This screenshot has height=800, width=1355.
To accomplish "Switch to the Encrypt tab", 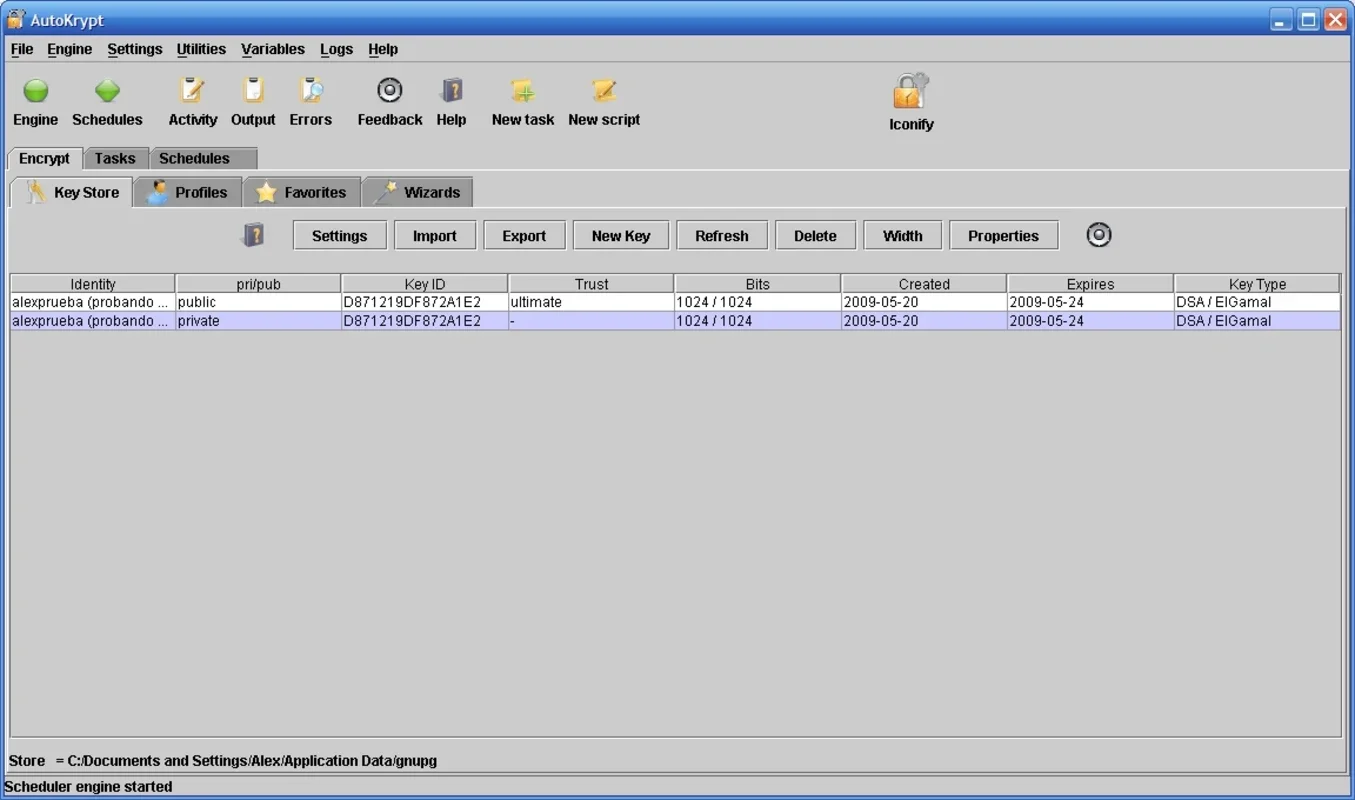I will (x=45, y=158).
